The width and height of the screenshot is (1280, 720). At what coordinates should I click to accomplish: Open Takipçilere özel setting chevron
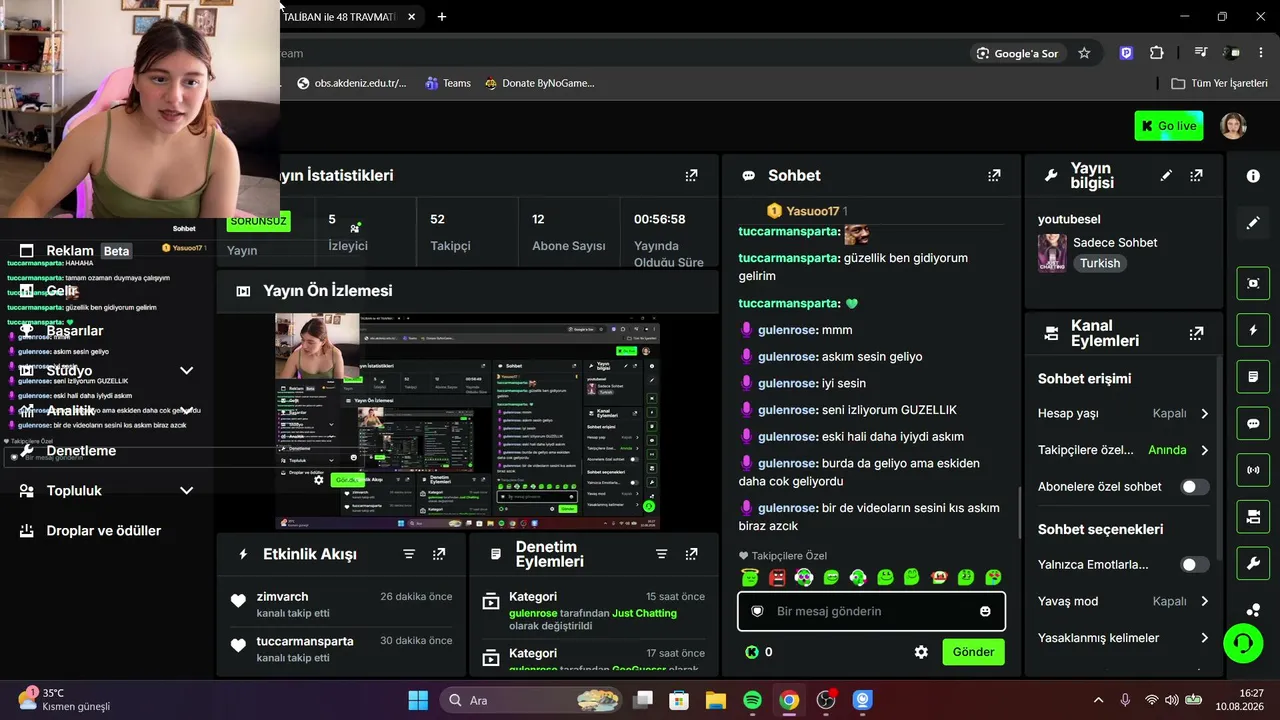click(x=1204, y=450)
